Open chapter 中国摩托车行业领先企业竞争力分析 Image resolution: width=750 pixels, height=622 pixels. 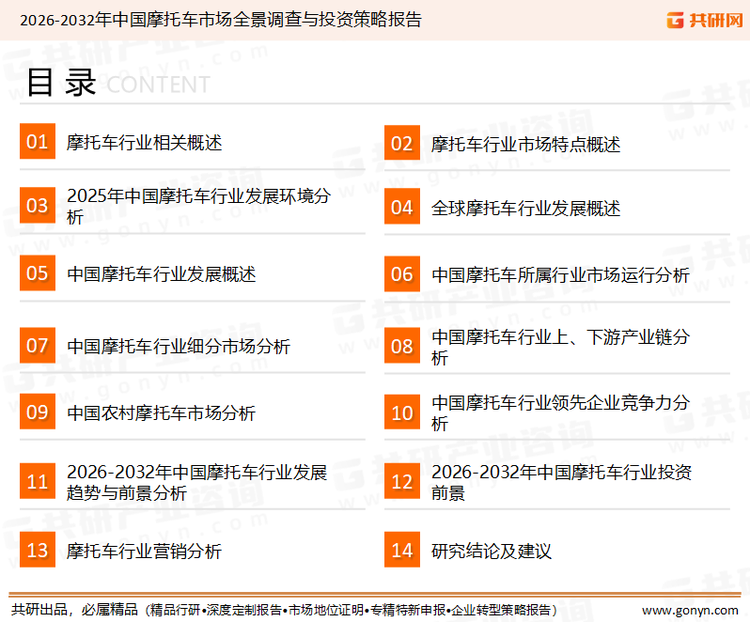[x=560, y=413]
